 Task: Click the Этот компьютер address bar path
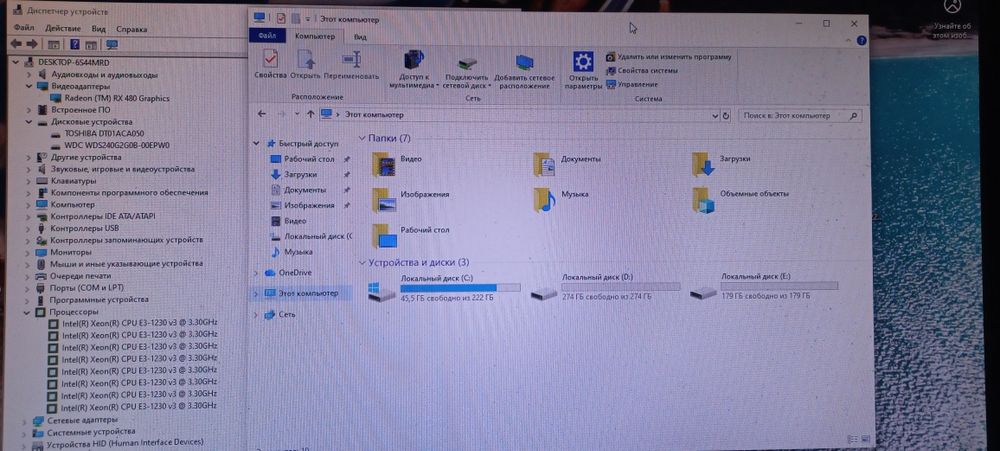click(x=374, y=115)
